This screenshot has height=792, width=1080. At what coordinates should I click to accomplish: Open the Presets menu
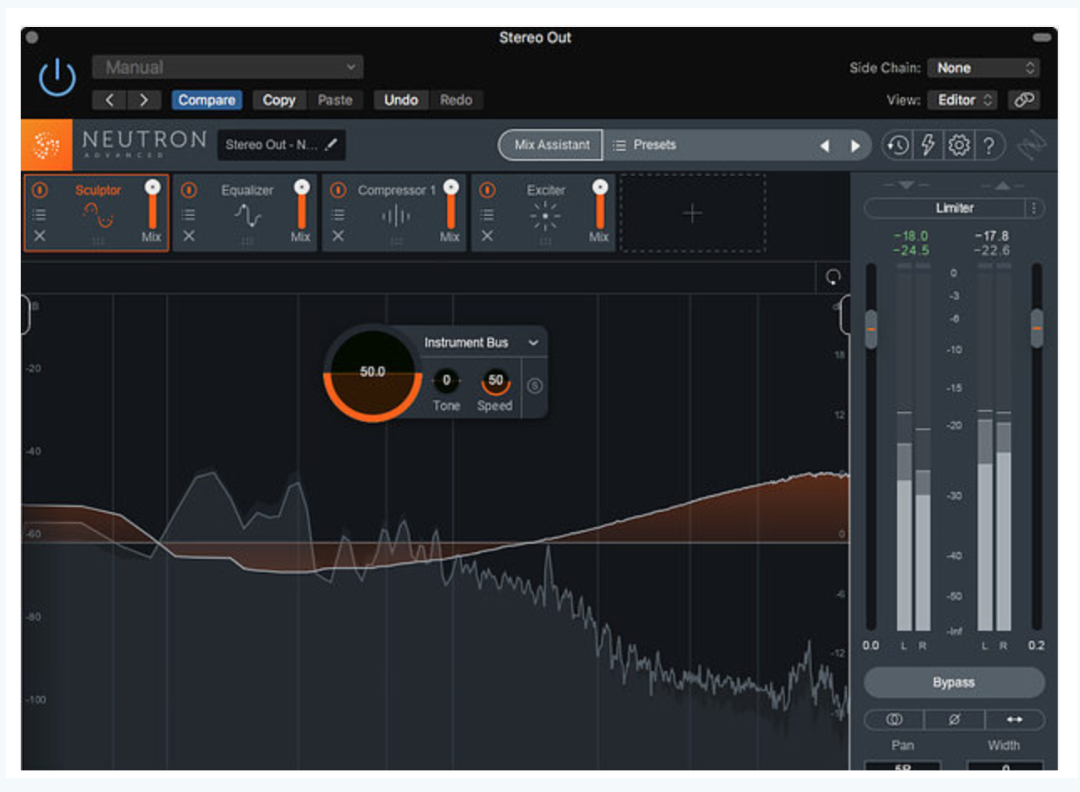click(655, 146)
